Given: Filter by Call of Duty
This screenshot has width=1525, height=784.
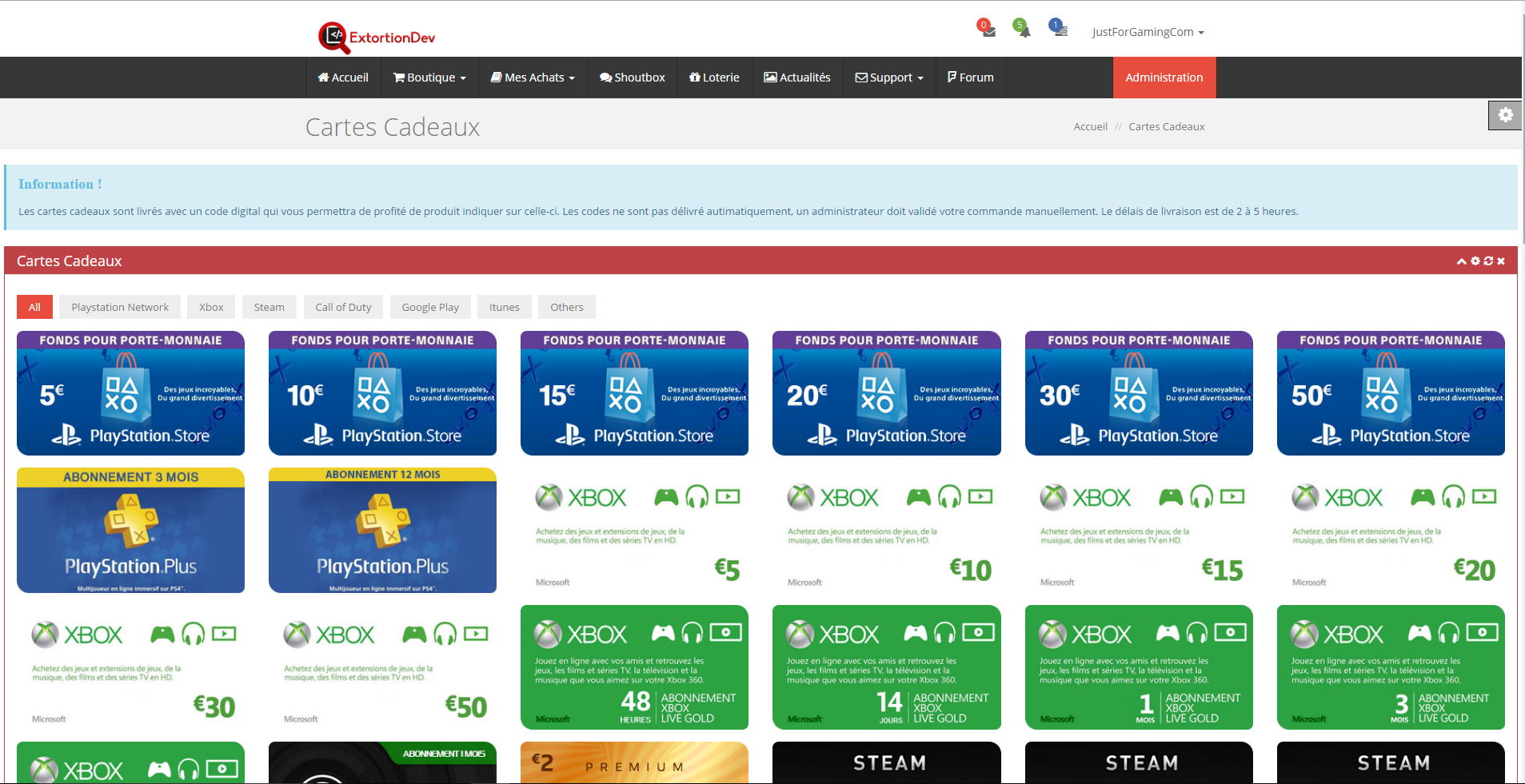Looking at the screenshot, I should pyautogui.click(x=343, y=307).
